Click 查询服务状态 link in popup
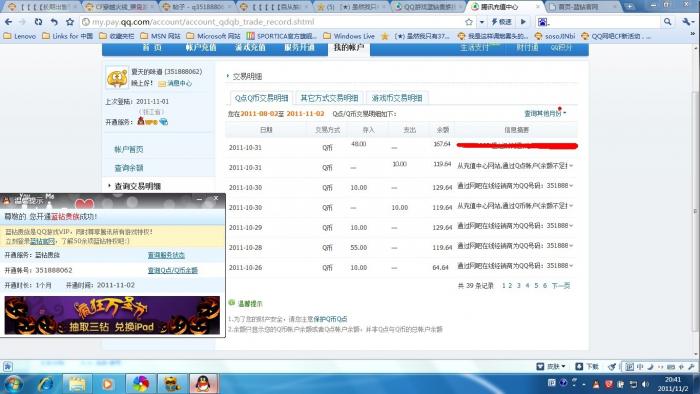The height and width of the screenshot is (394, 700). click(x=166, y=255)
